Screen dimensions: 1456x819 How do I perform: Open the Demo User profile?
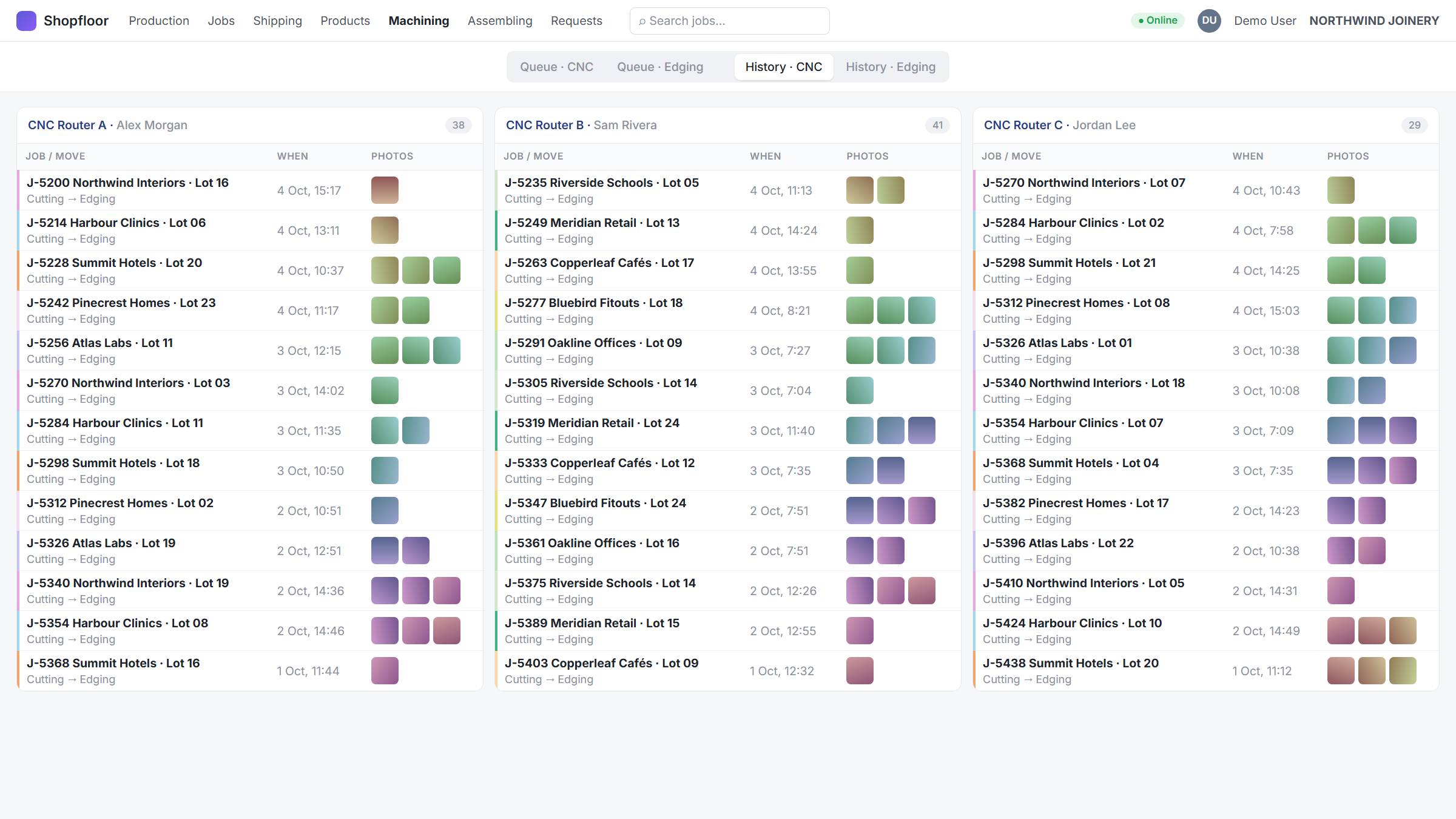tap(1265, 21)
